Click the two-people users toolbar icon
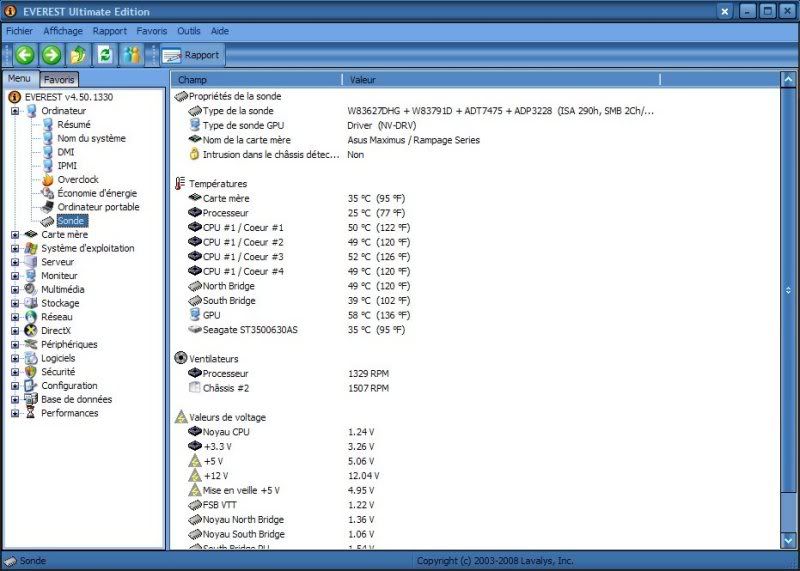Image resolution: width=800 pixels, height=571 pixels. 130,55
